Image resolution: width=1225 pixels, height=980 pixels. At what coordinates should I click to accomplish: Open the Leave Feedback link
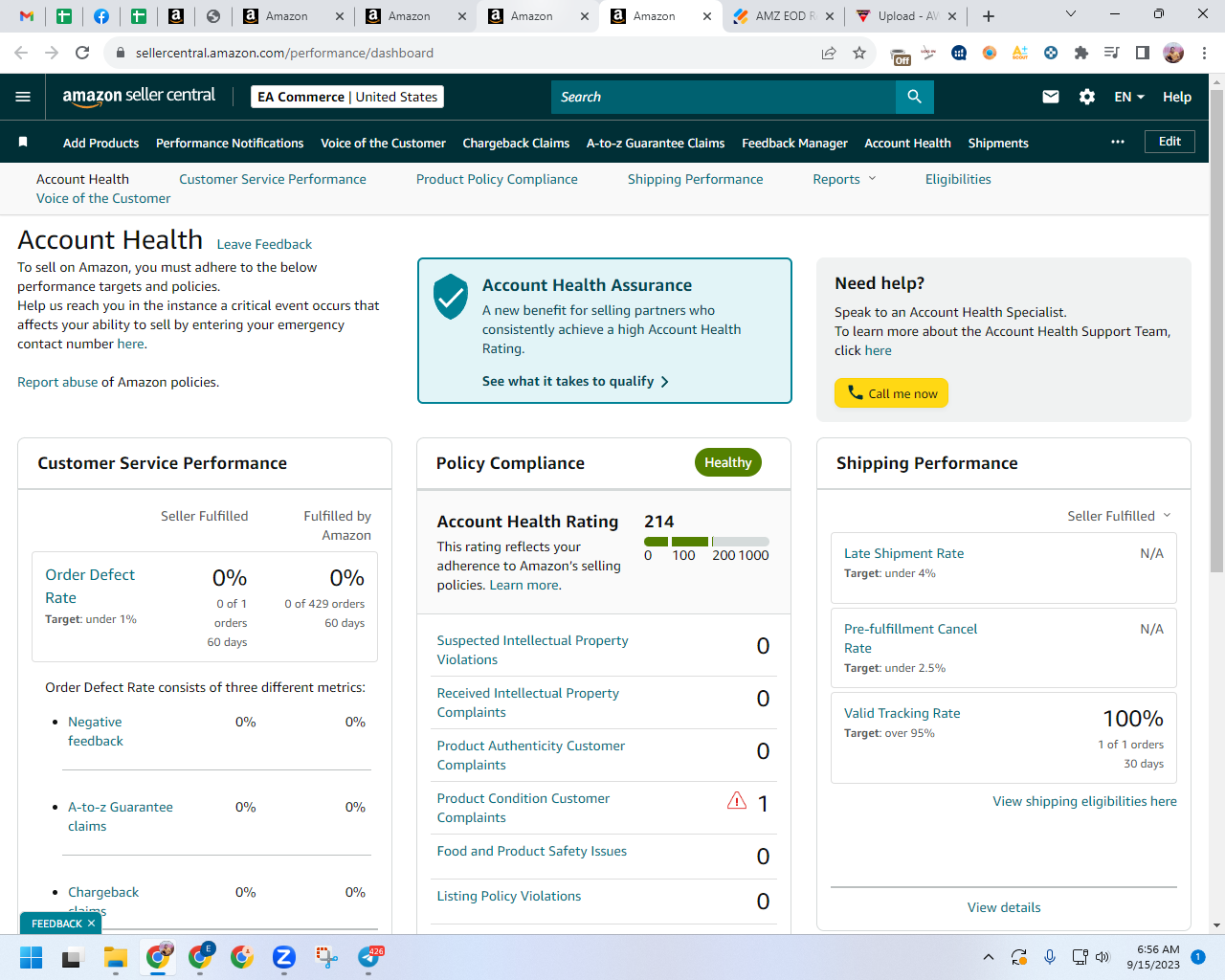tap(264, 244)
